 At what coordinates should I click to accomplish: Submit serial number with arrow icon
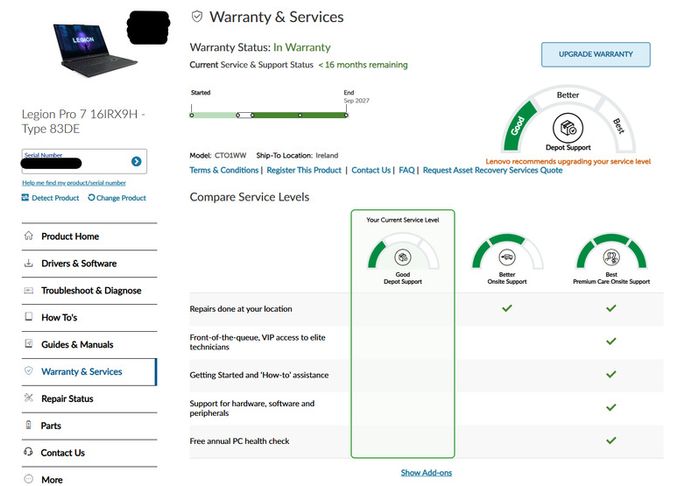[136, 162]
